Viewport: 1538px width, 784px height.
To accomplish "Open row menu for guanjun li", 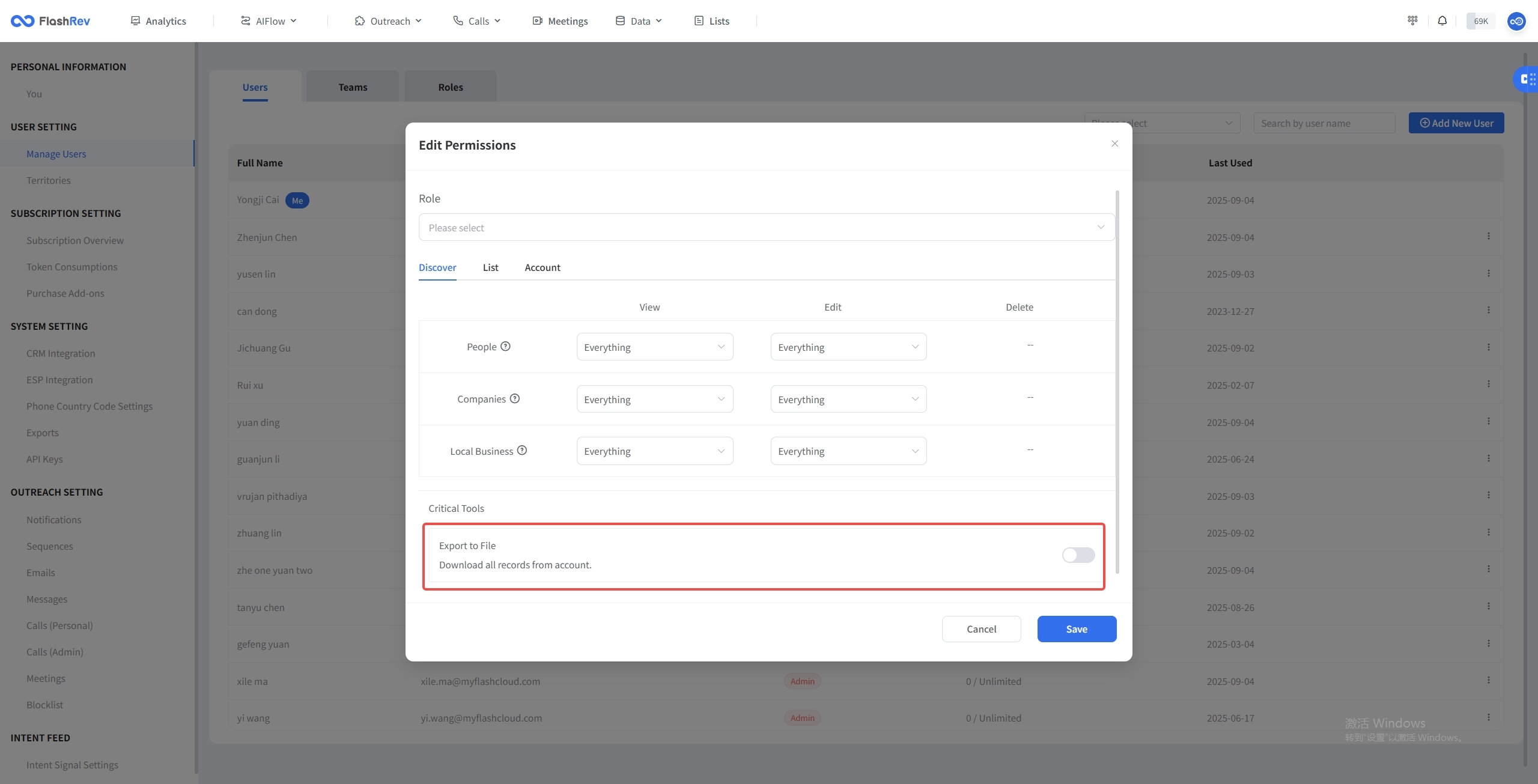I will (1489, 458).
